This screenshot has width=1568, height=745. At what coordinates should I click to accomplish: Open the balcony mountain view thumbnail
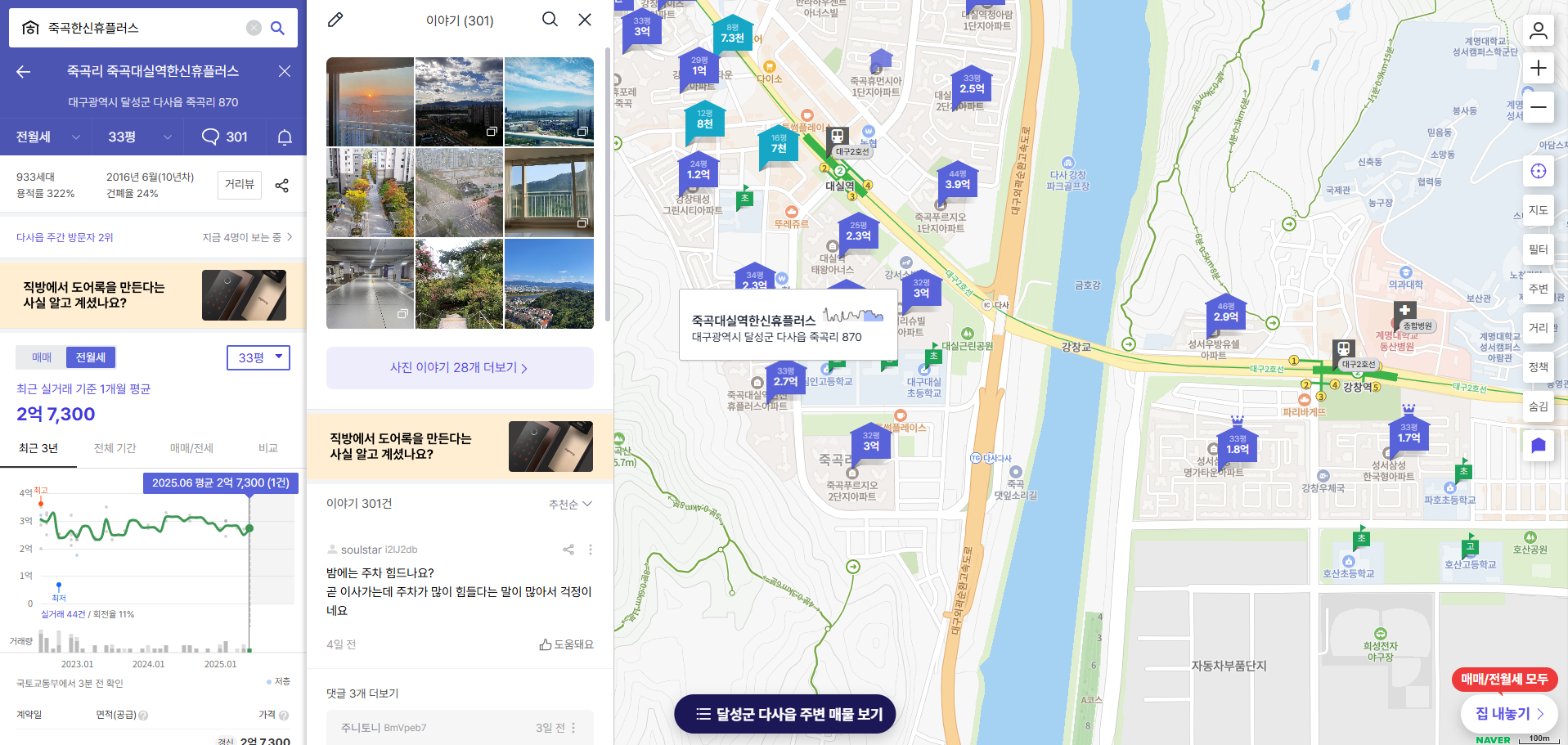[549, 193]
